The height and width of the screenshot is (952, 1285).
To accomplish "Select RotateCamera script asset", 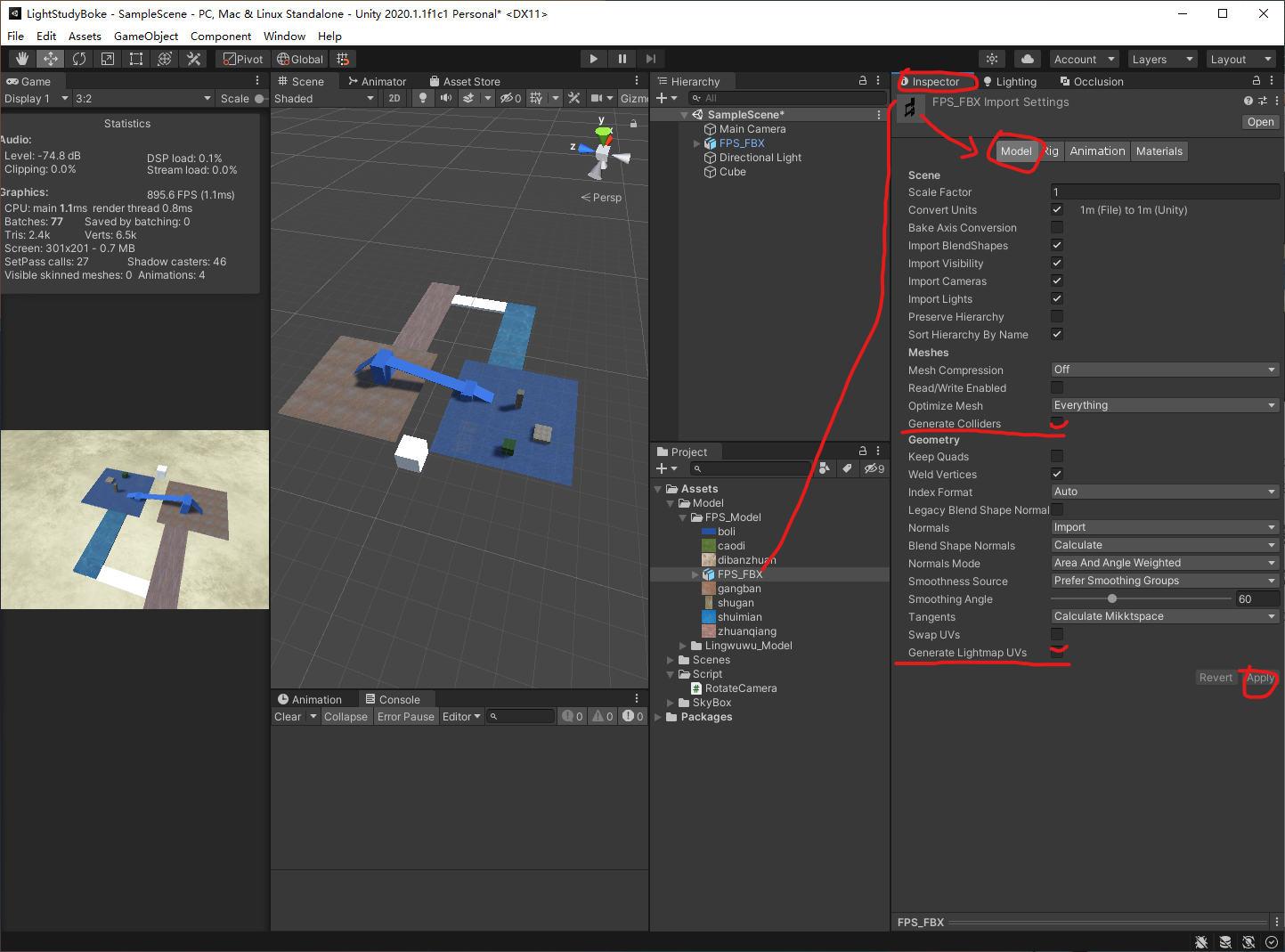I will point(741,688).
